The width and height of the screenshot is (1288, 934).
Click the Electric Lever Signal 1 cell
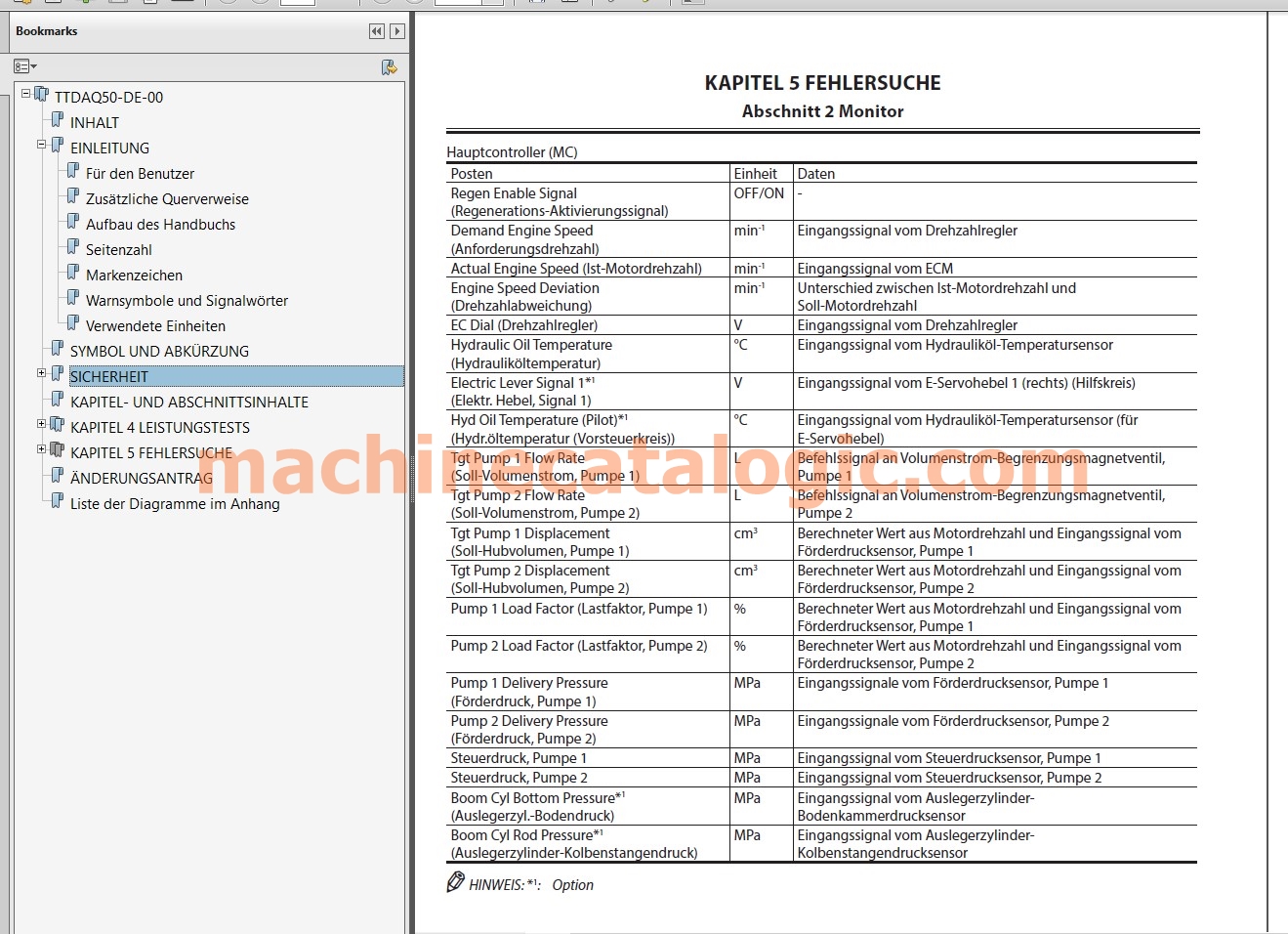coord(588,392)
